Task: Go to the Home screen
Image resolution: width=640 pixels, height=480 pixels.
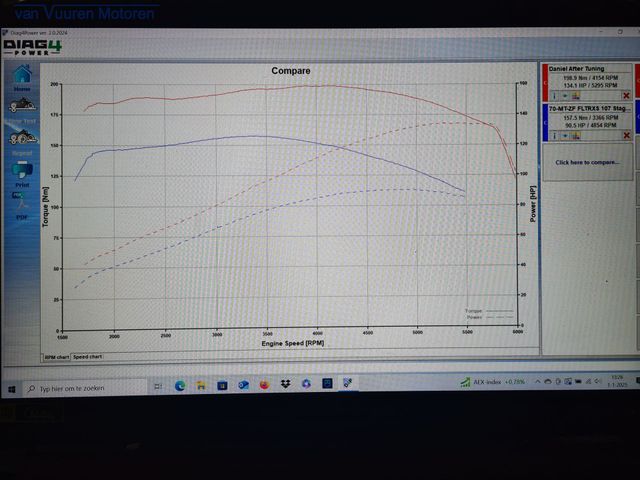Action: [x=21, y=80]
